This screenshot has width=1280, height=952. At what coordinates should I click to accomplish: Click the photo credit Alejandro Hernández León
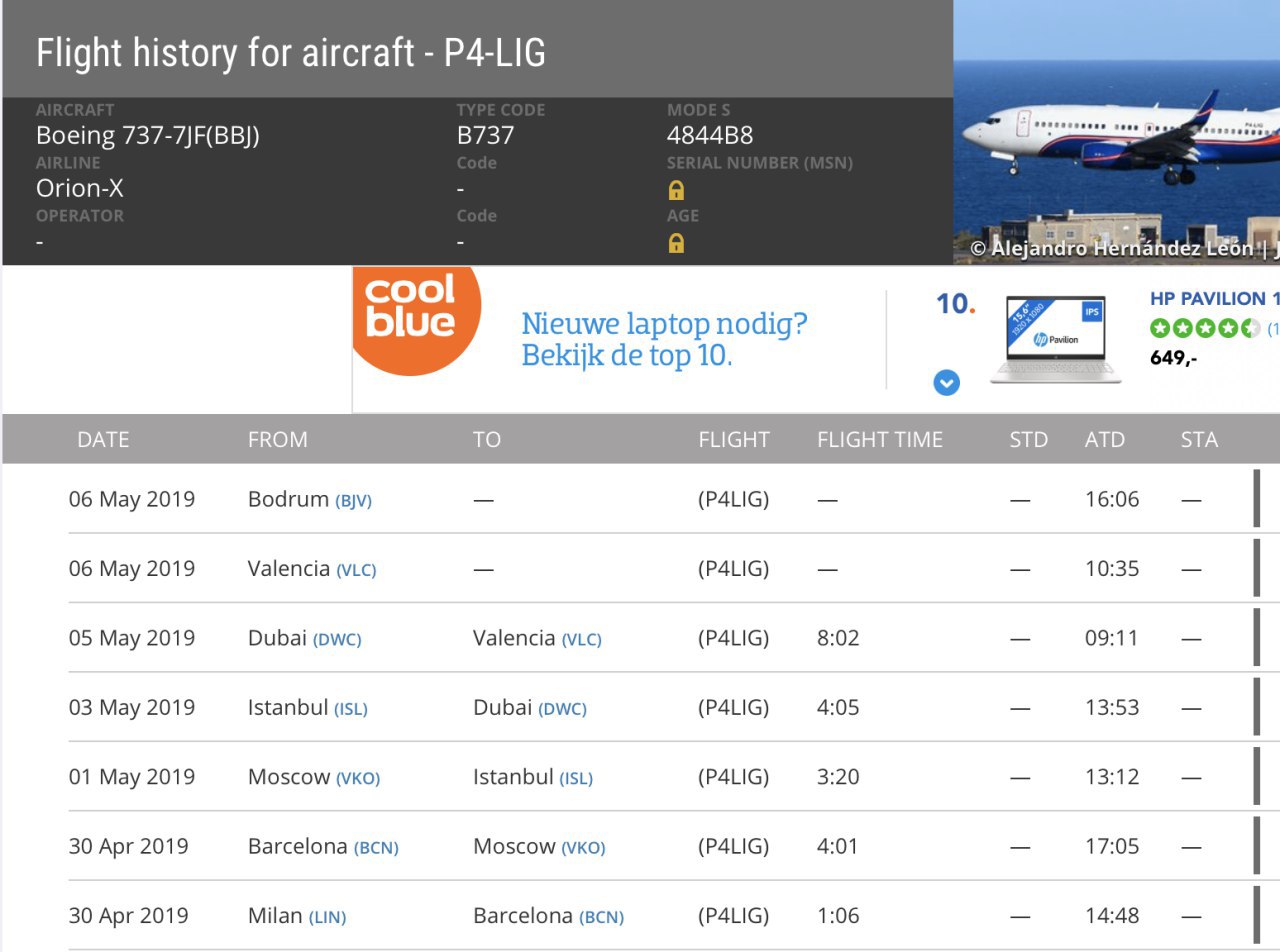(1120, 248)
